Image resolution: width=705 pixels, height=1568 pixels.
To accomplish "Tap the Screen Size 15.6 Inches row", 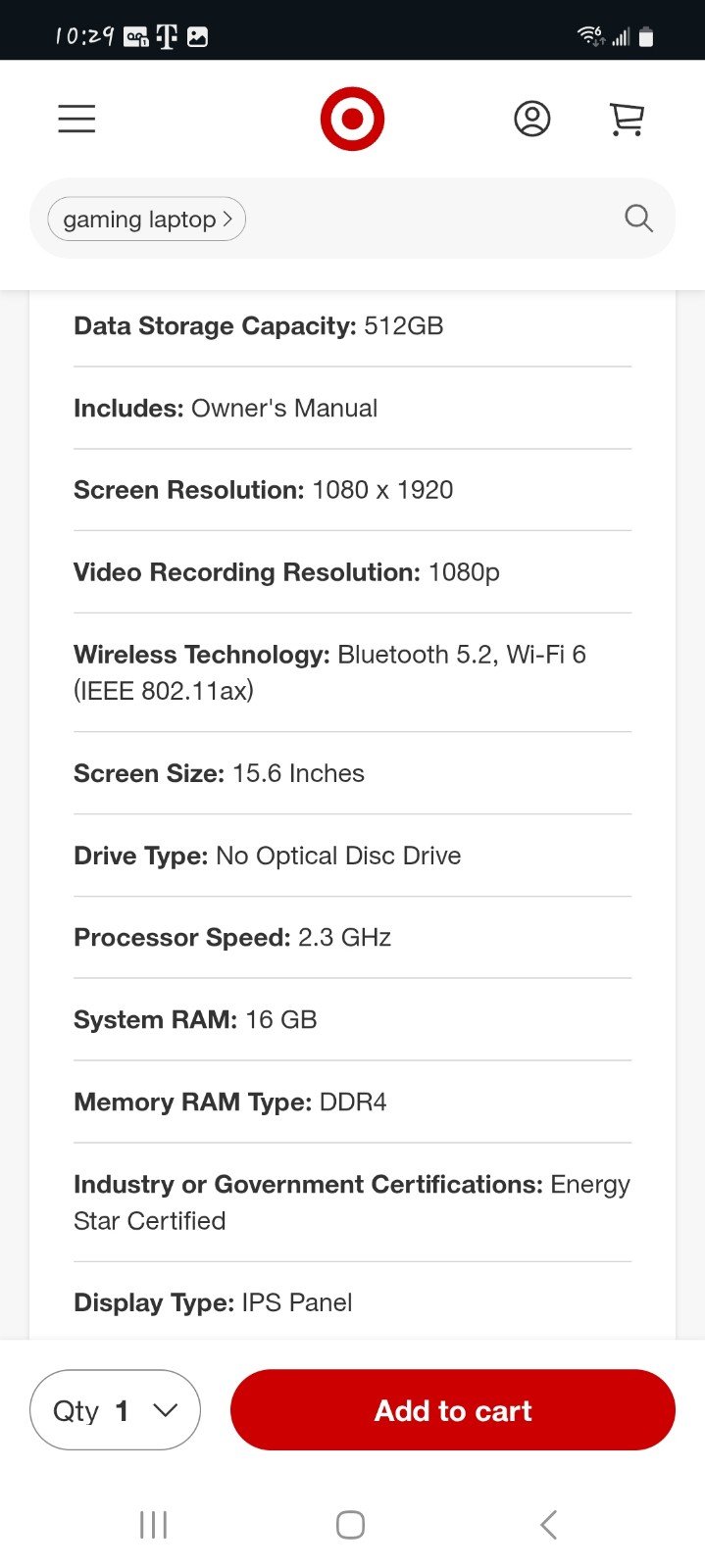I will [353, 773].
